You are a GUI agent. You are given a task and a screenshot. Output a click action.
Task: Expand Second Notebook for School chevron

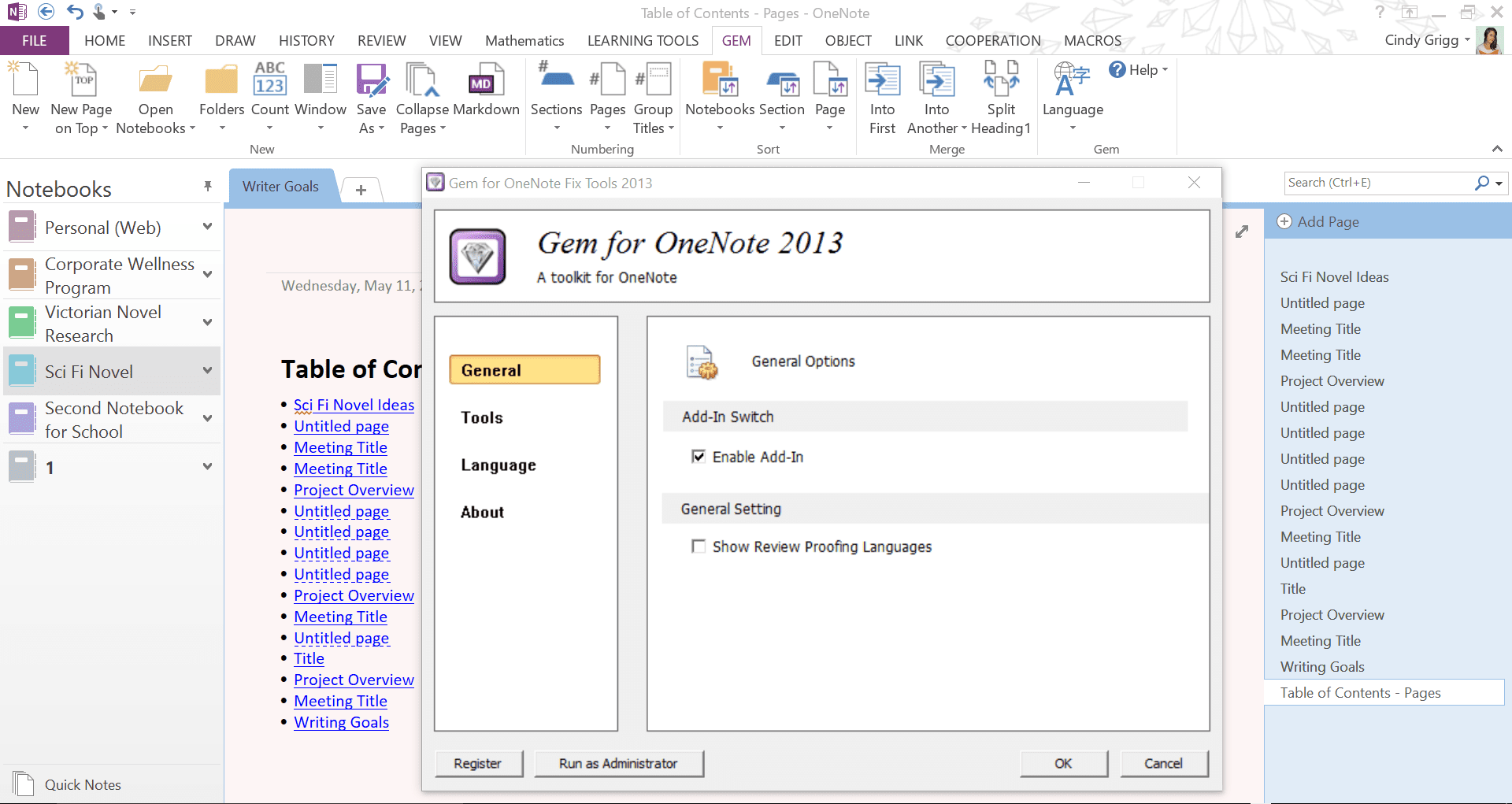[x=207, y=419]
